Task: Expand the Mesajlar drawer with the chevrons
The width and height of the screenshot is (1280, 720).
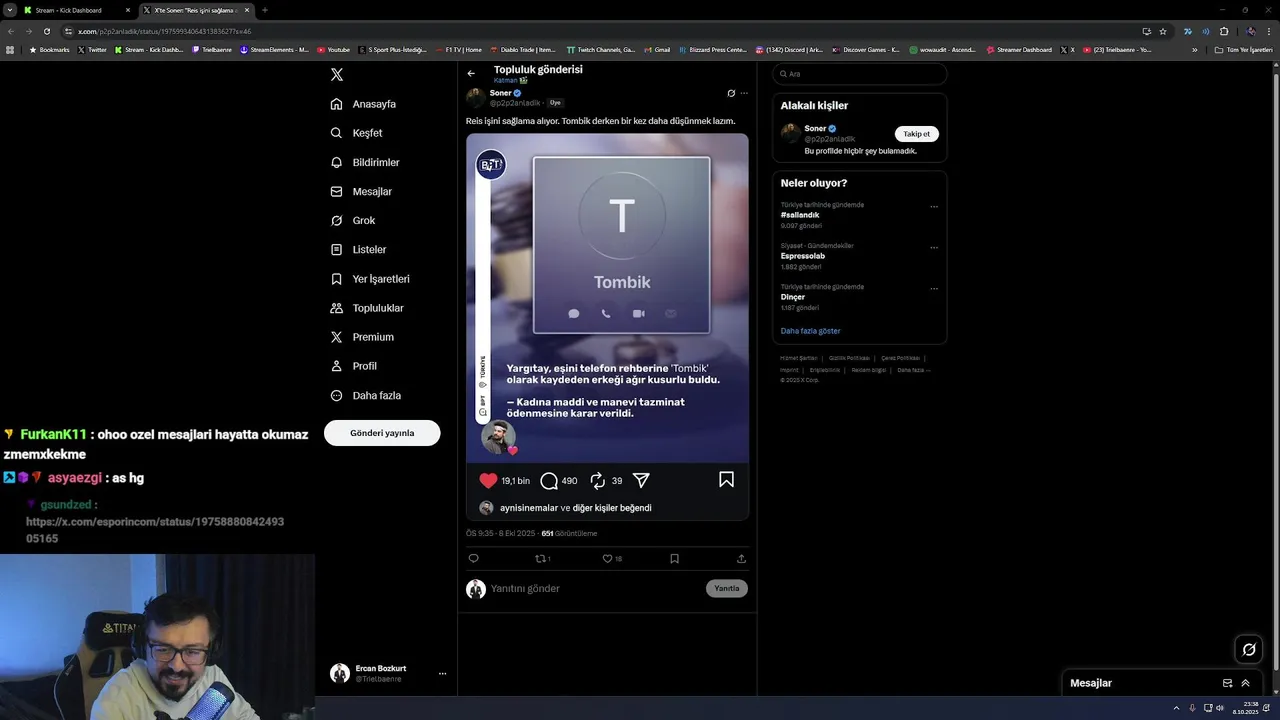Action: 1246,683
